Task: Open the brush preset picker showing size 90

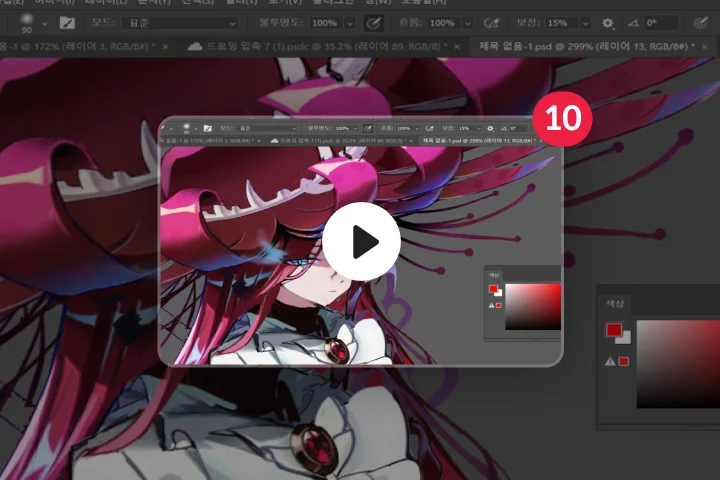Action: tap(27, 23)
